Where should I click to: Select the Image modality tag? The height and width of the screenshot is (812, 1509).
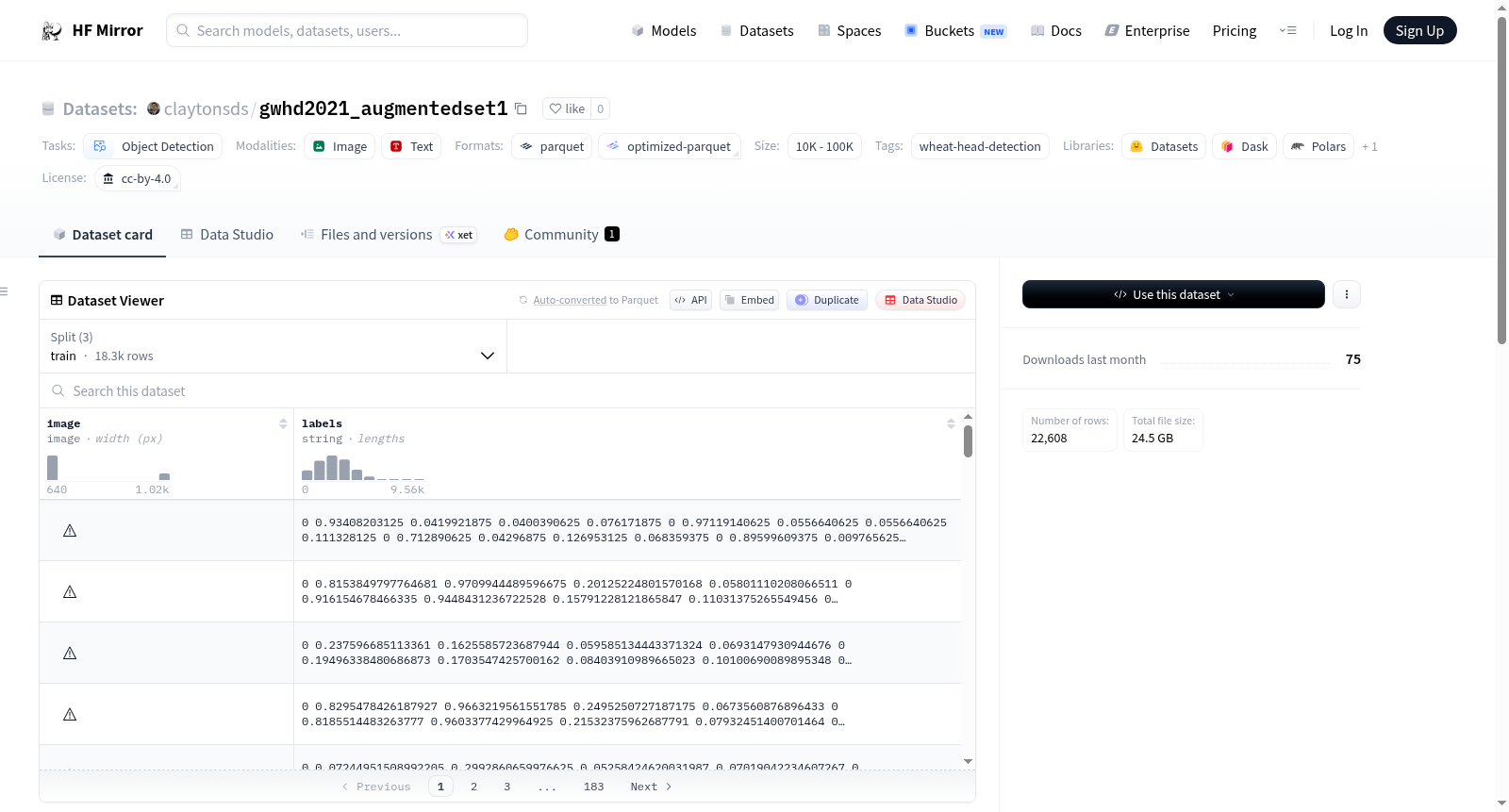coord(340,146)
